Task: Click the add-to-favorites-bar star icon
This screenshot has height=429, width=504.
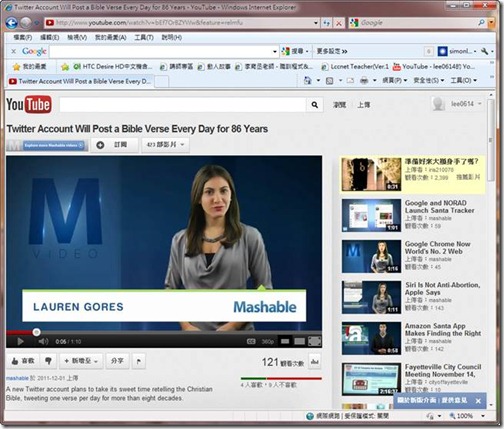Action: pos(65,67)
